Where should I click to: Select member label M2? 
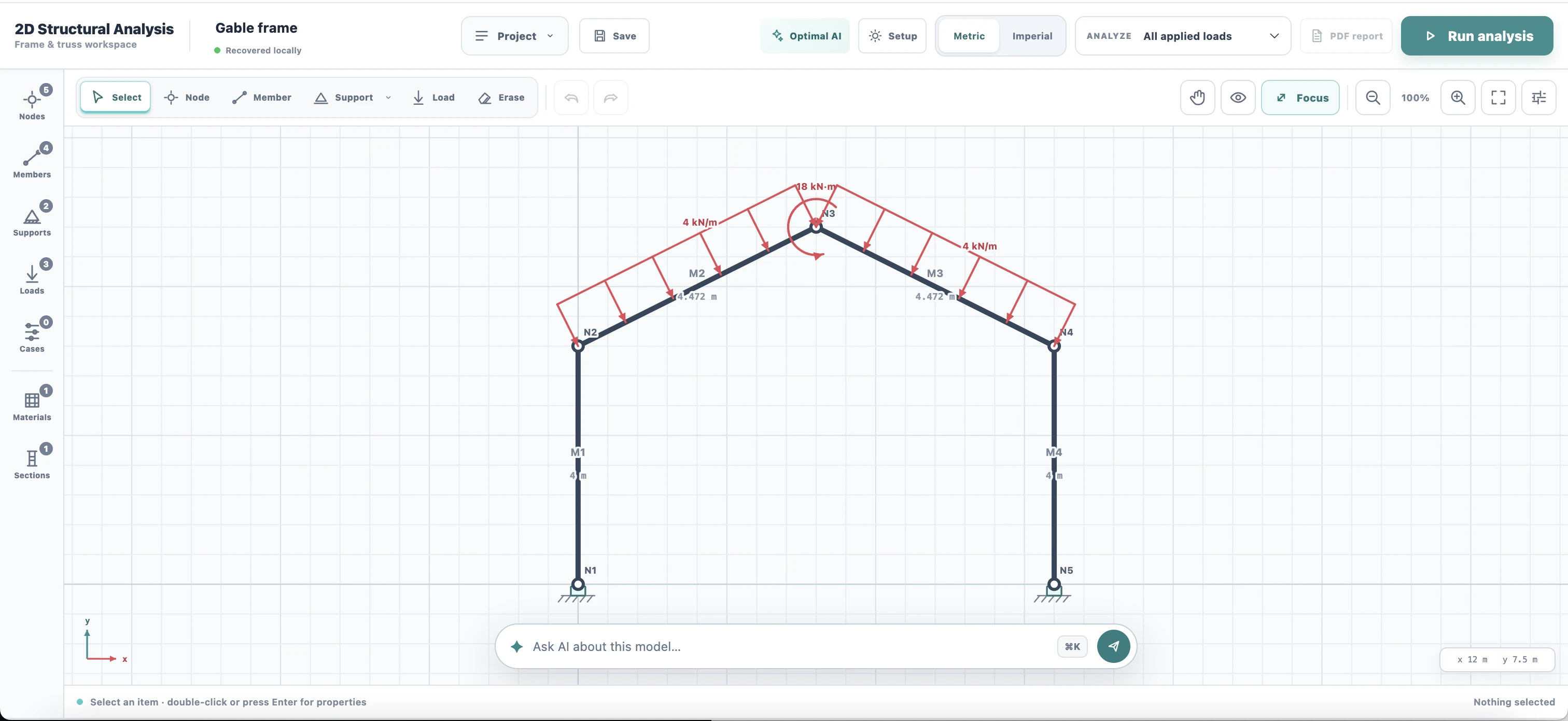(x=697, y=273)
